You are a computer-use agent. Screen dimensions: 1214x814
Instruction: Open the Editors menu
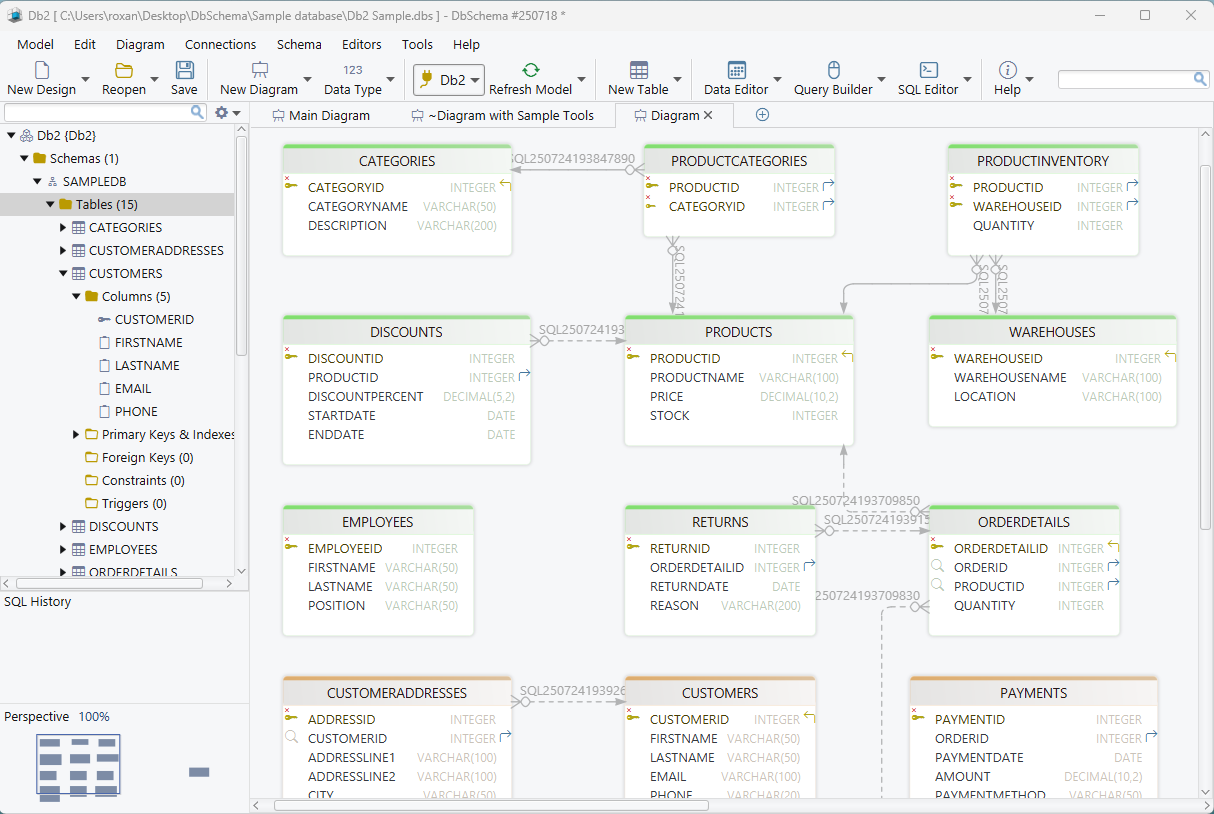coord(362,44)
